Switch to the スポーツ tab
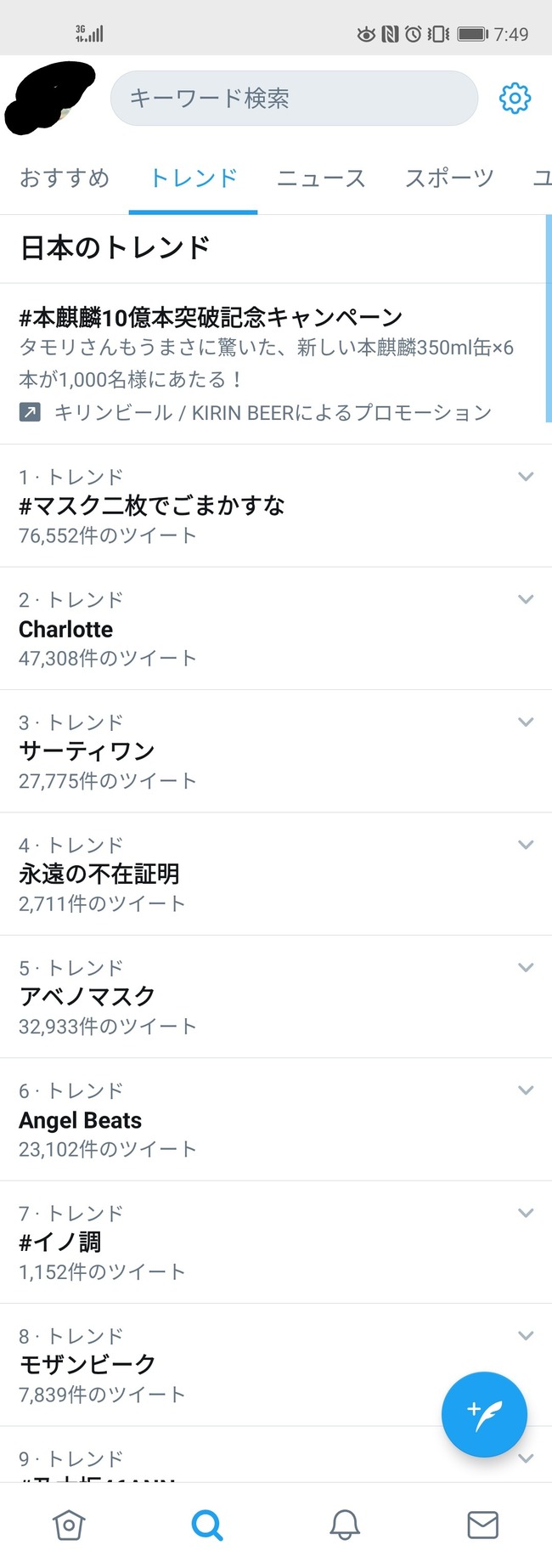 pos(449,178)
